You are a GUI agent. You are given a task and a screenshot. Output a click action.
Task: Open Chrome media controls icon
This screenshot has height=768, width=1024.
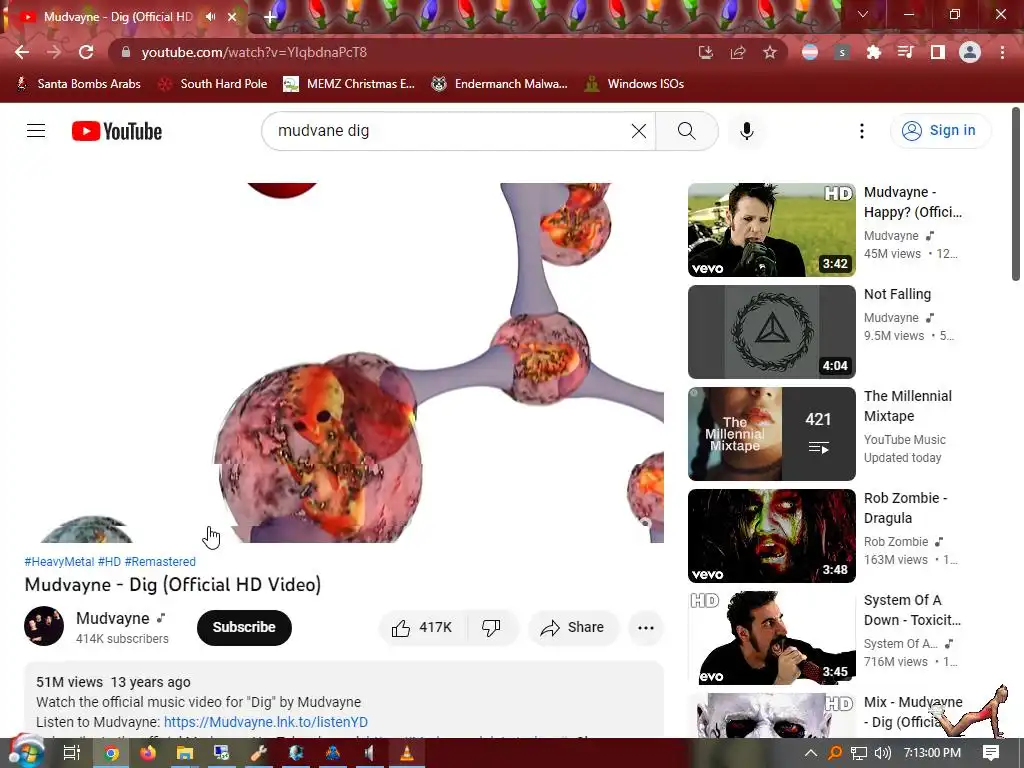click(905, 52)
